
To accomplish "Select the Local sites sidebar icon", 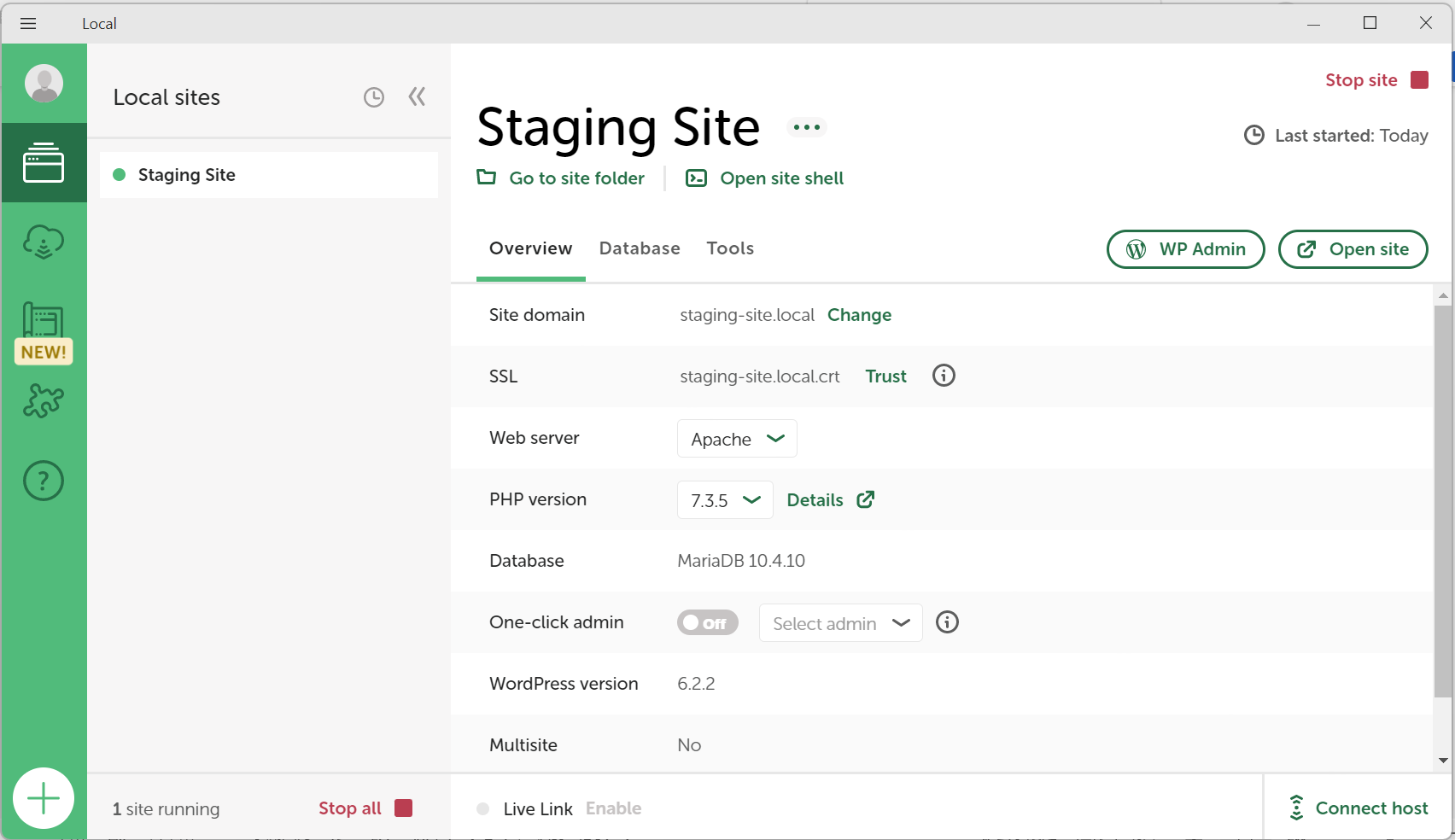I will pyautogui.click(x=44, y=162).
